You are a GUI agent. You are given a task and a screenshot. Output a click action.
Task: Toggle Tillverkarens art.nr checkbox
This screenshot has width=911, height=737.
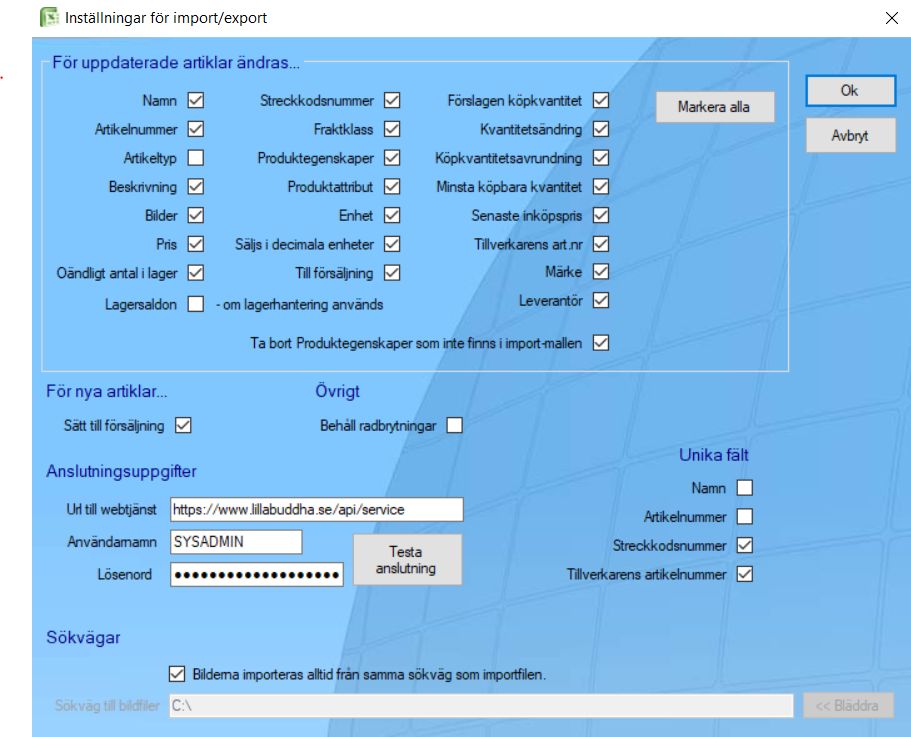(601, 244)
